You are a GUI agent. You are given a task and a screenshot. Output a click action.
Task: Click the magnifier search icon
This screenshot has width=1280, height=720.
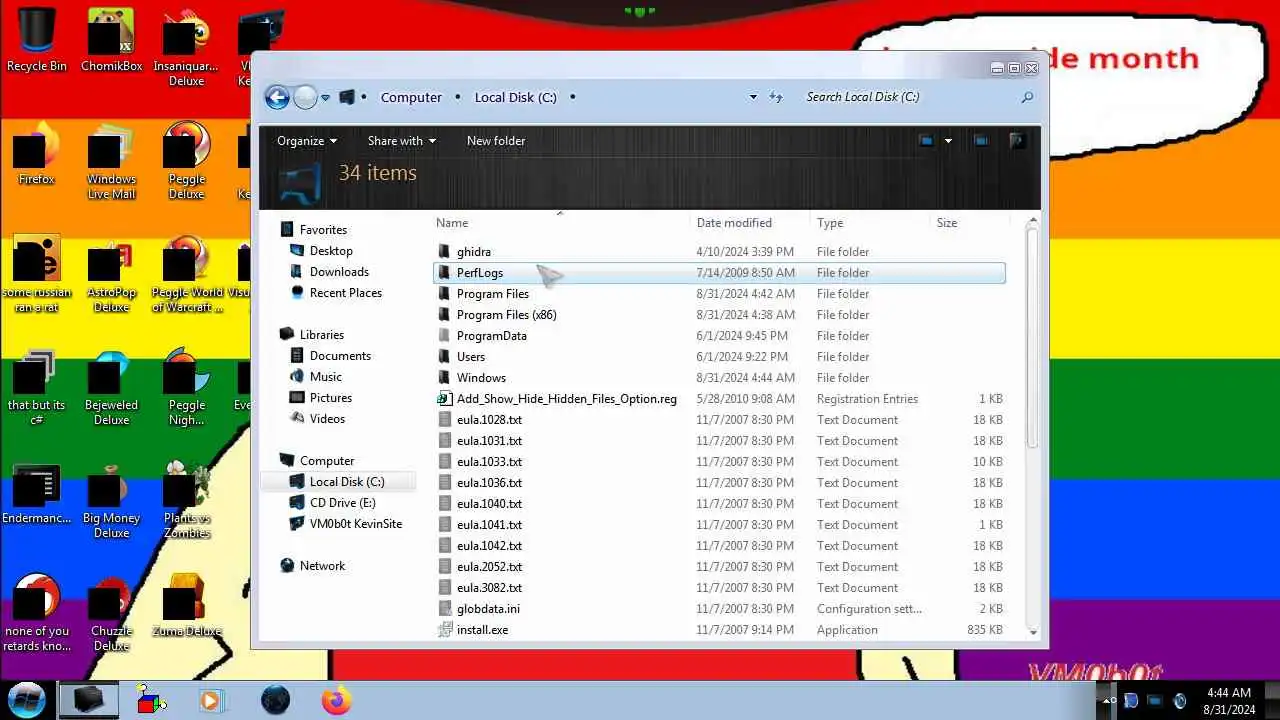1026,97
